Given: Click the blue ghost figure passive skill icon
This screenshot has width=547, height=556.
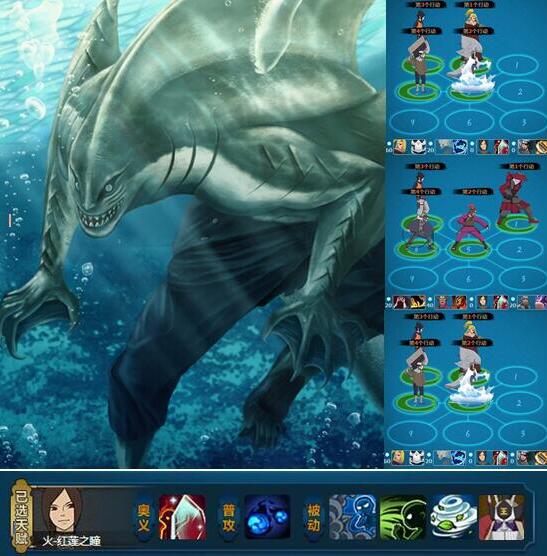Looking at the screenshot, I should point(352,517).
